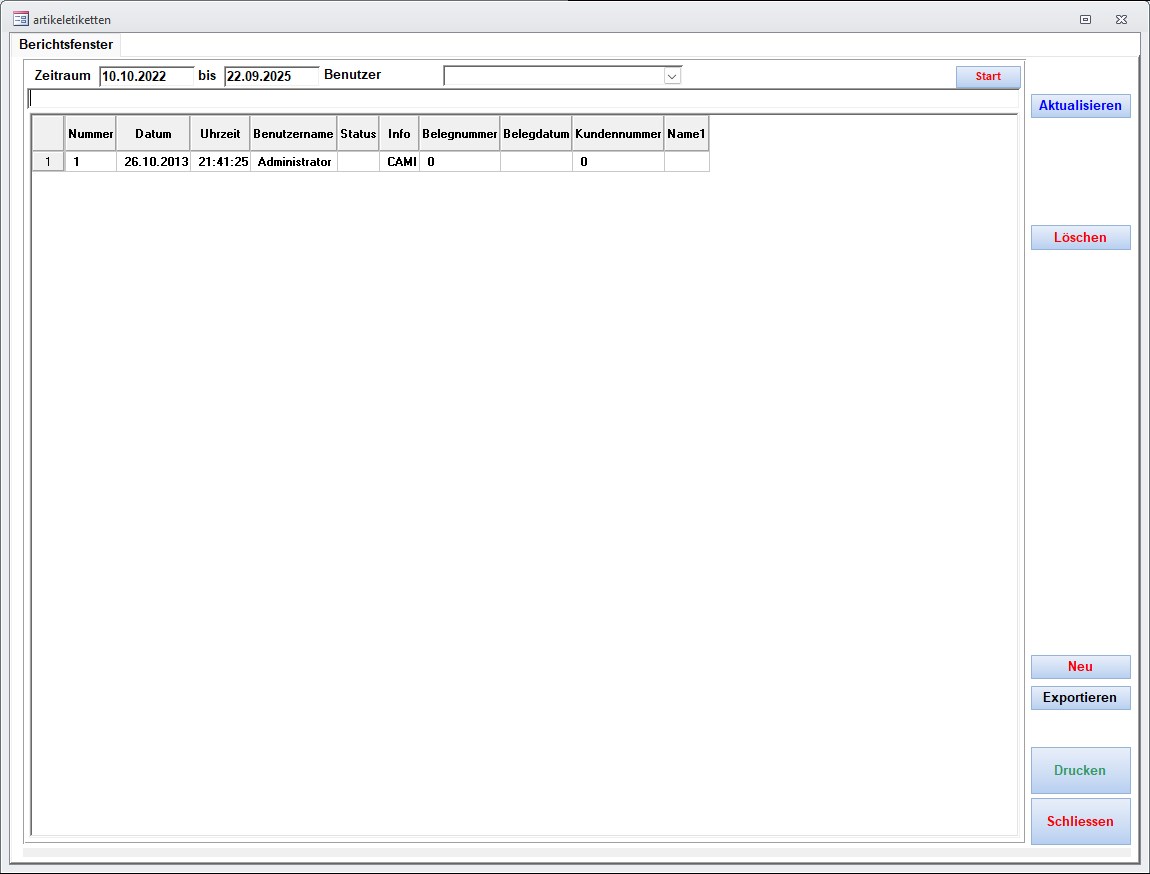
Task: Click the Exportieren button
Action: [1080, 698]
